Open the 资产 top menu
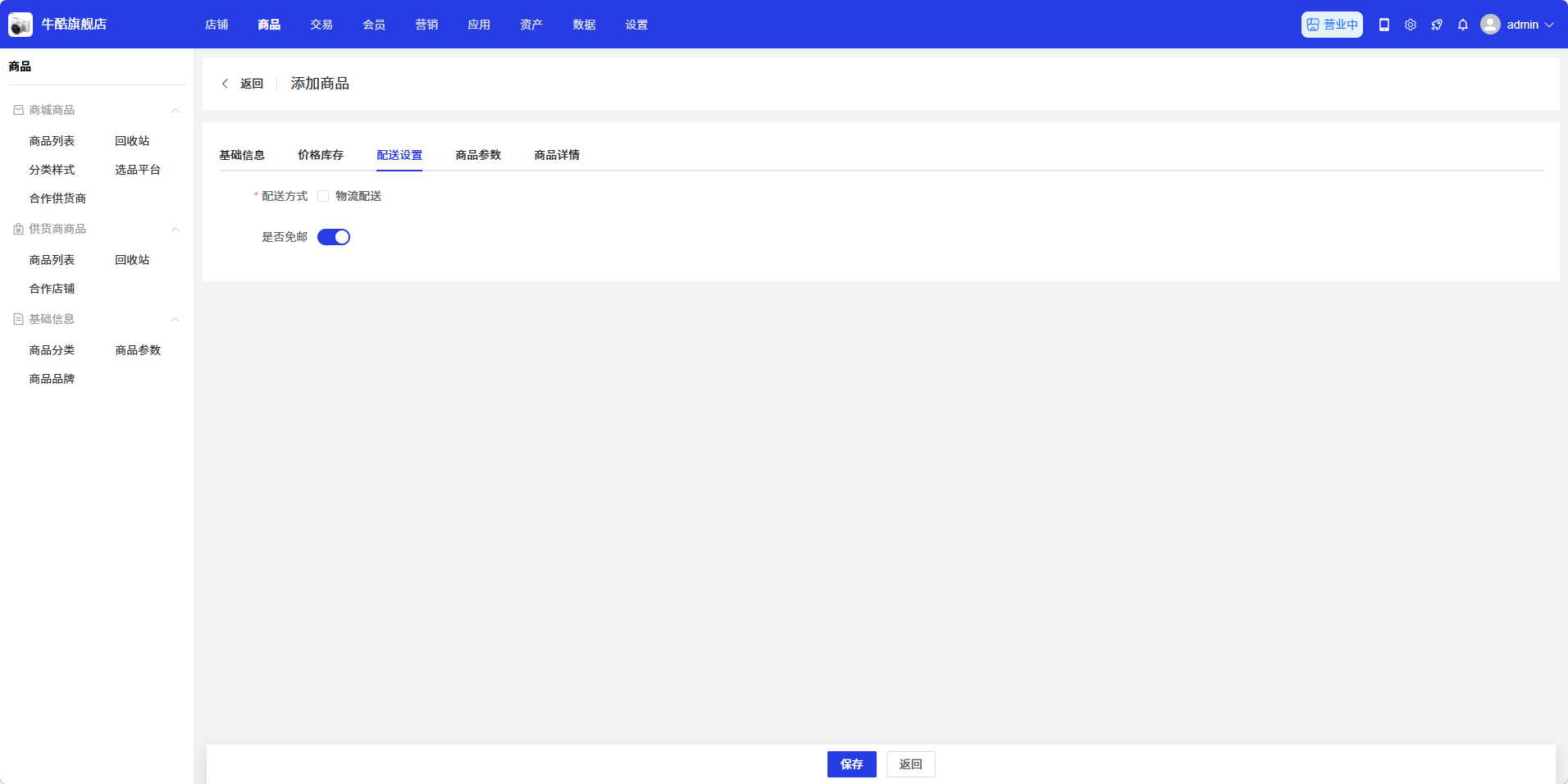Image resolution: width=1568 pixels, height=784 pixels. click(x=531, y=25)
